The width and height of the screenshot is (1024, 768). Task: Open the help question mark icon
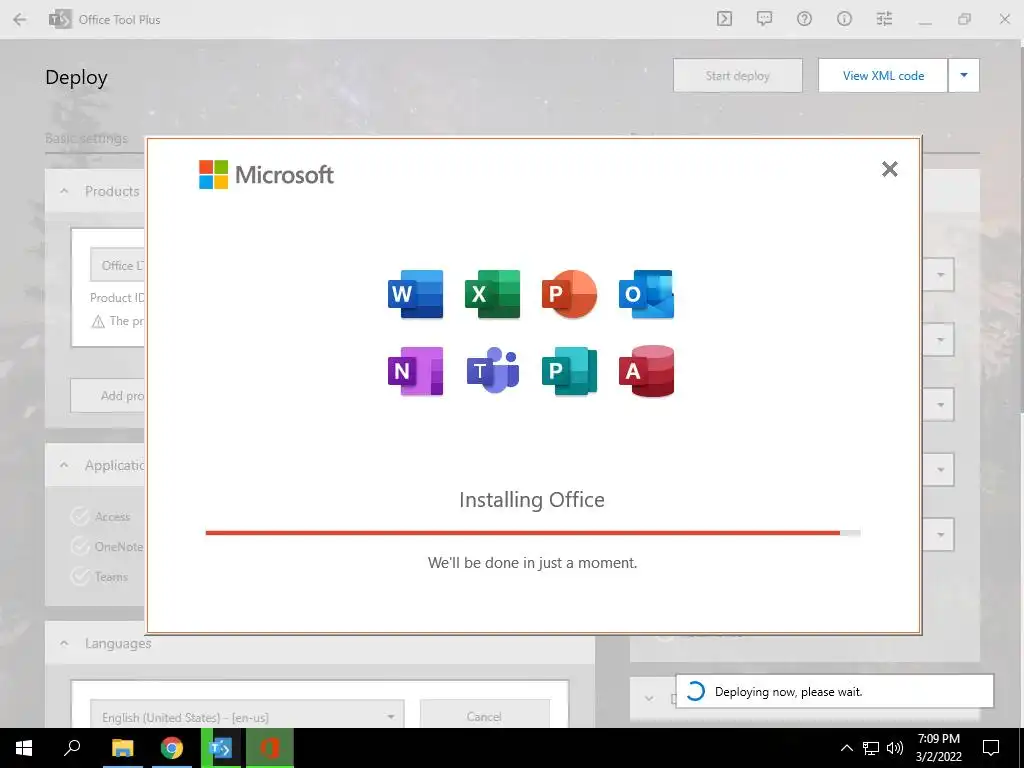pos(804,19)
